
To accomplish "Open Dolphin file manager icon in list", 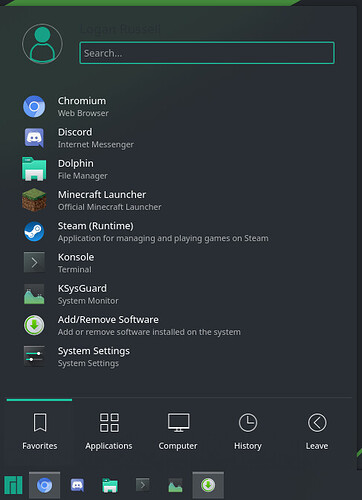I will [x=34, y=169].
